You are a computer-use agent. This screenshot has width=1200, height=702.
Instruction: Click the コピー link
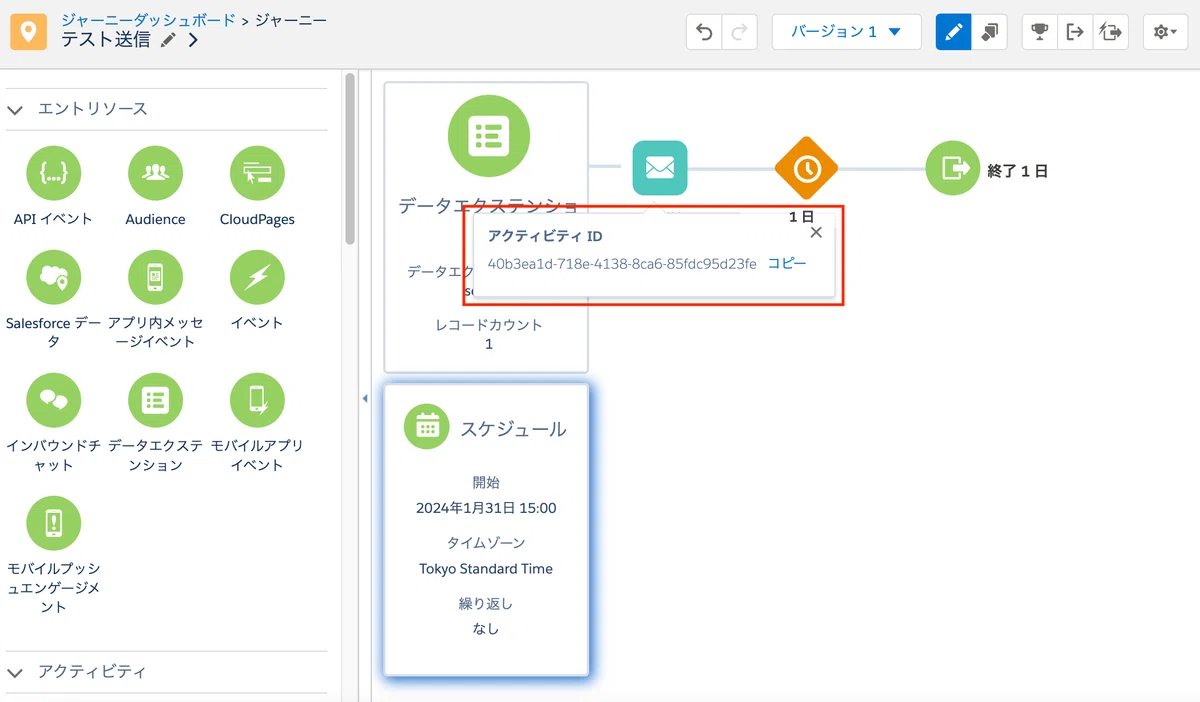tap(786, 263)
